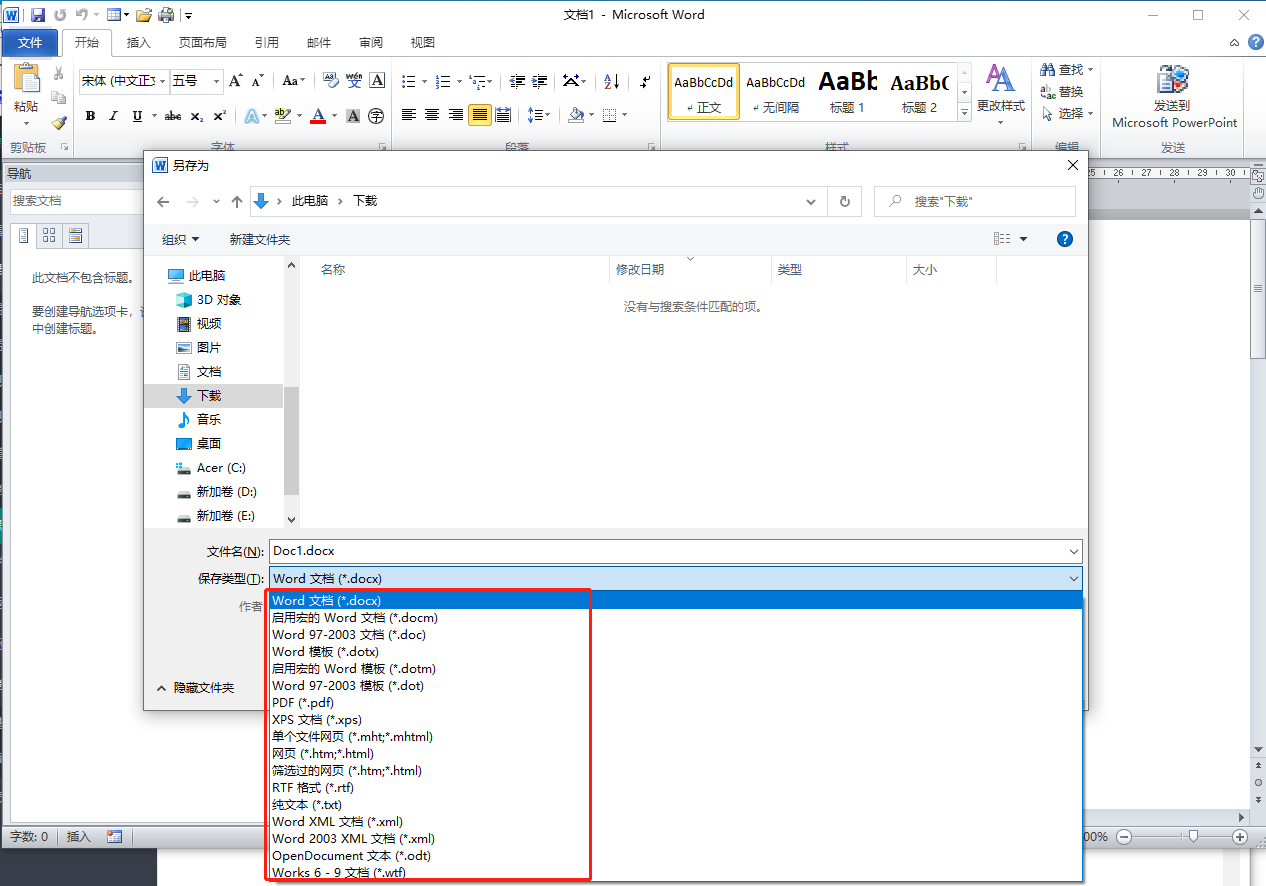Click the Sort A-Z icon

pos(612,81)
